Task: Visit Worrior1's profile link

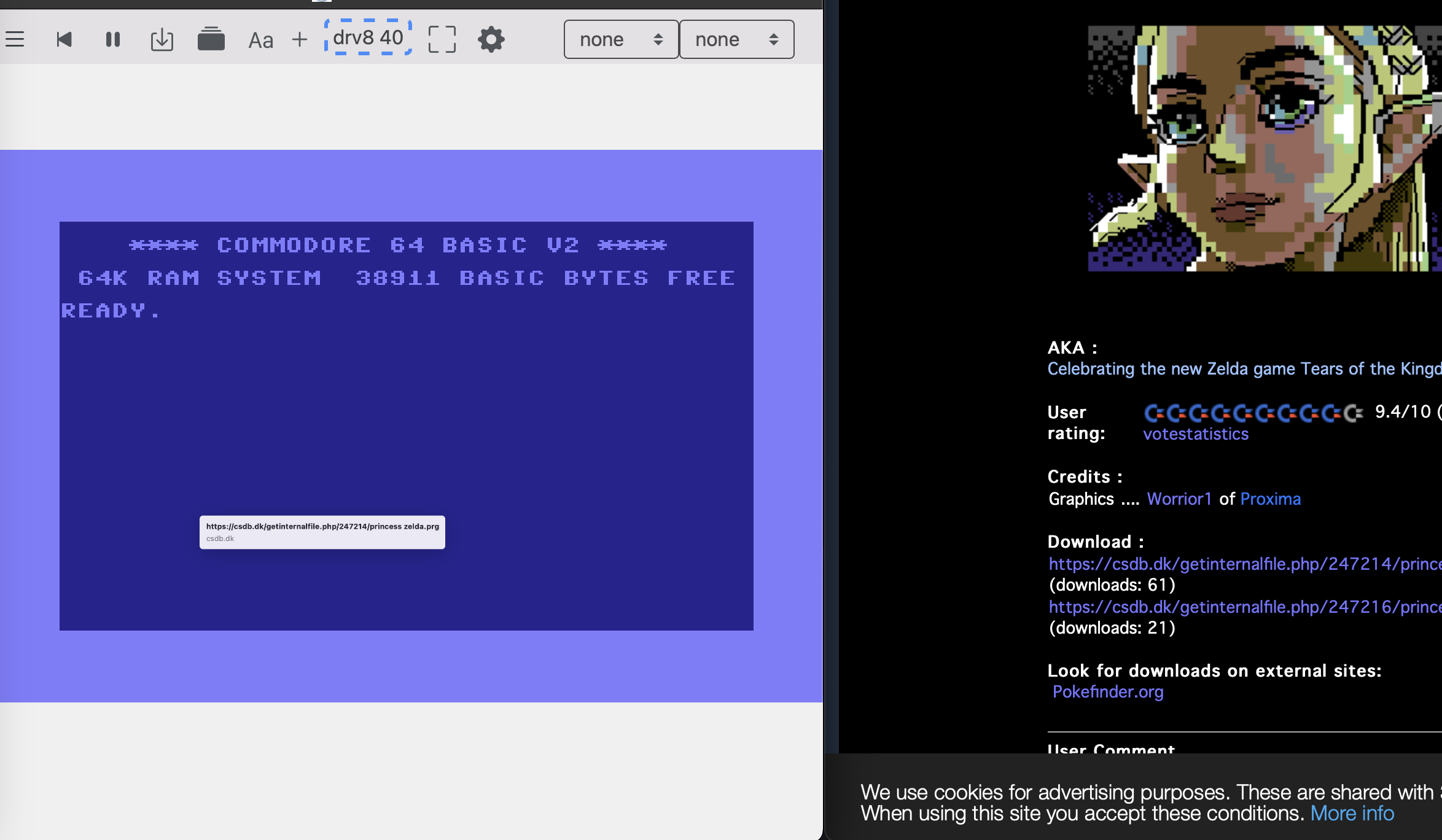Action: pyautogui.click(x=1179, y=499)
